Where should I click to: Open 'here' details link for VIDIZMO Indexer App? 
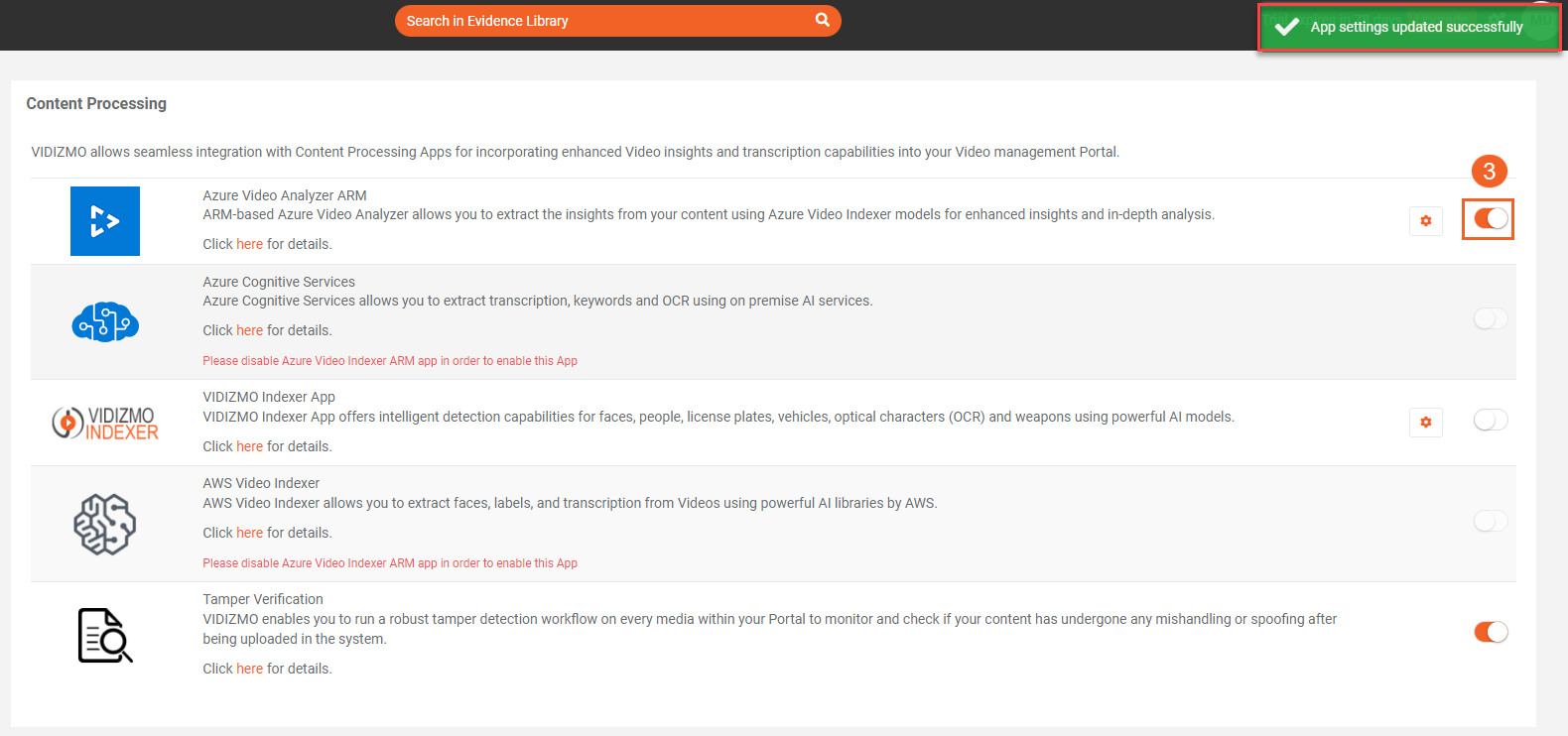(x=250, y=446)
